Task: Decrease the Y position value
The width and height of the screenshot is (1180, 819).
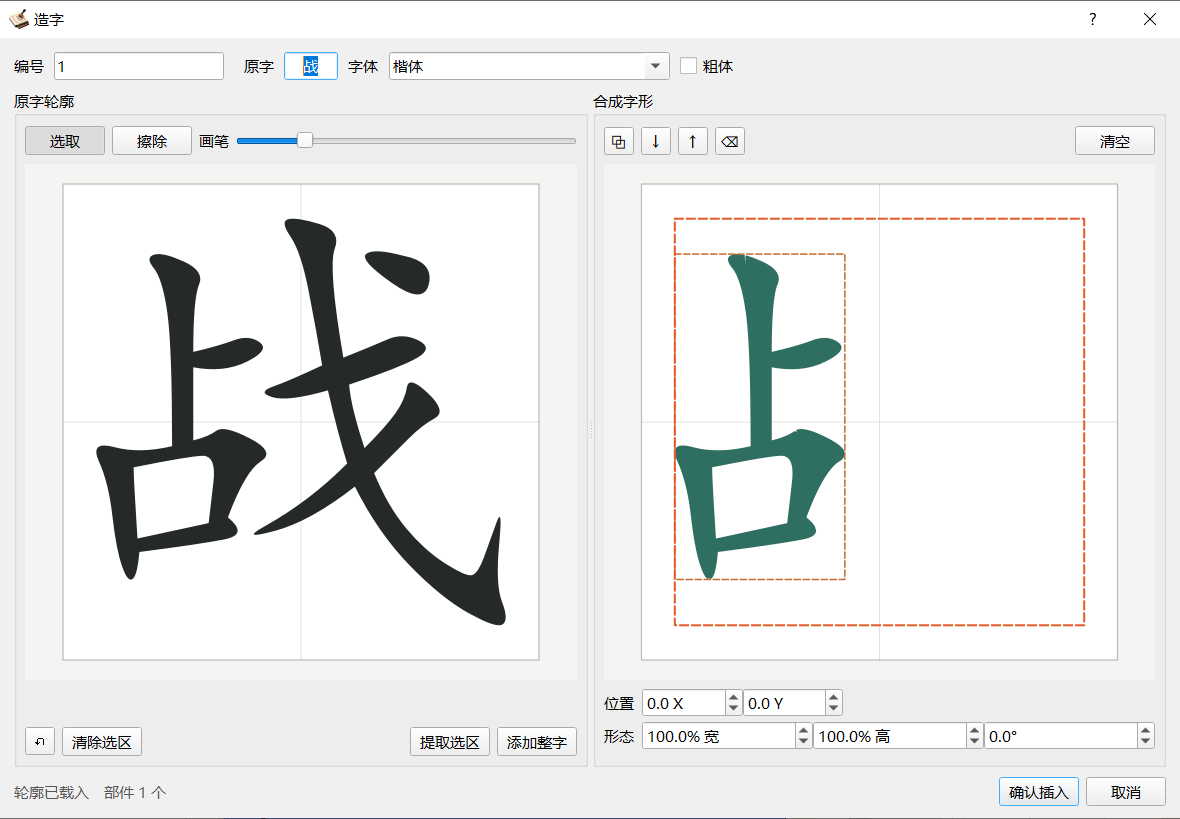Action: coord(833,709)
